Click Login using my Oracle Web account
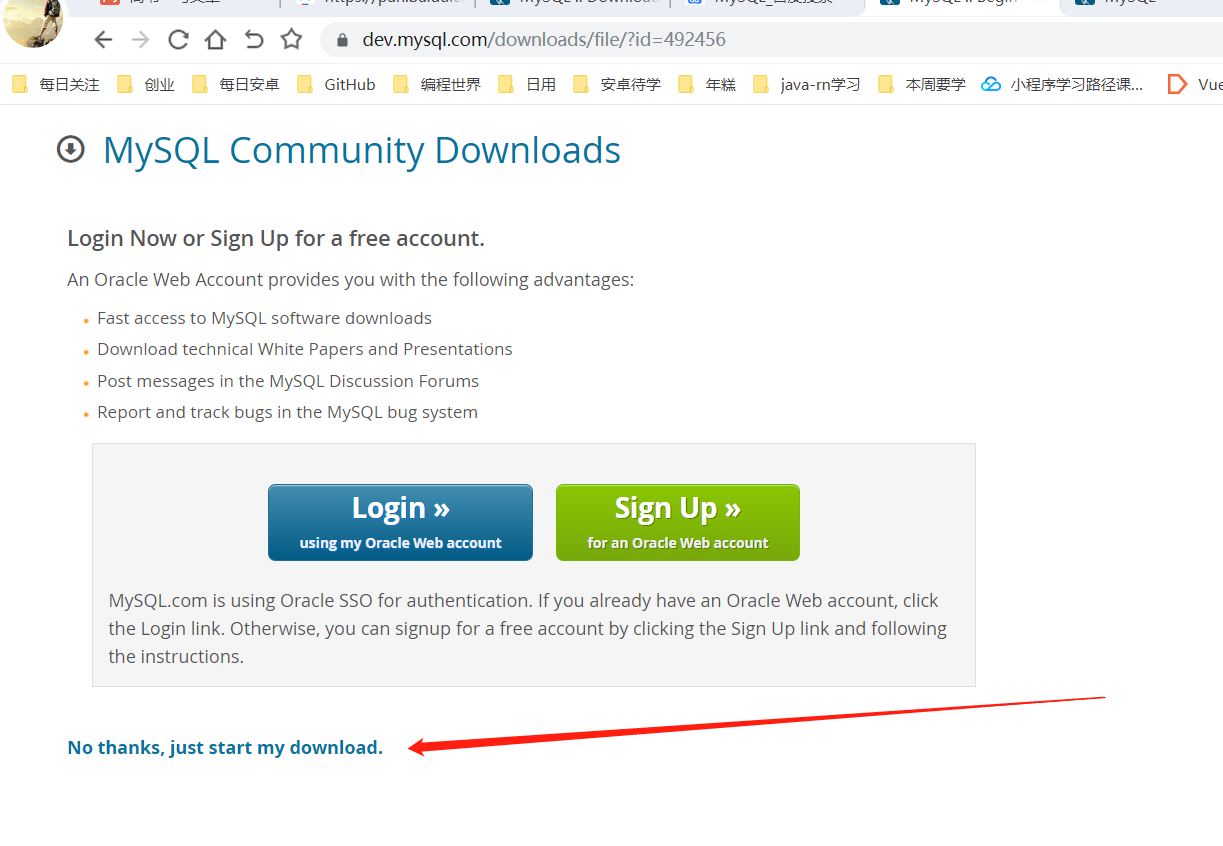Viewport: 1223px width, 846px height. point(400,522)
